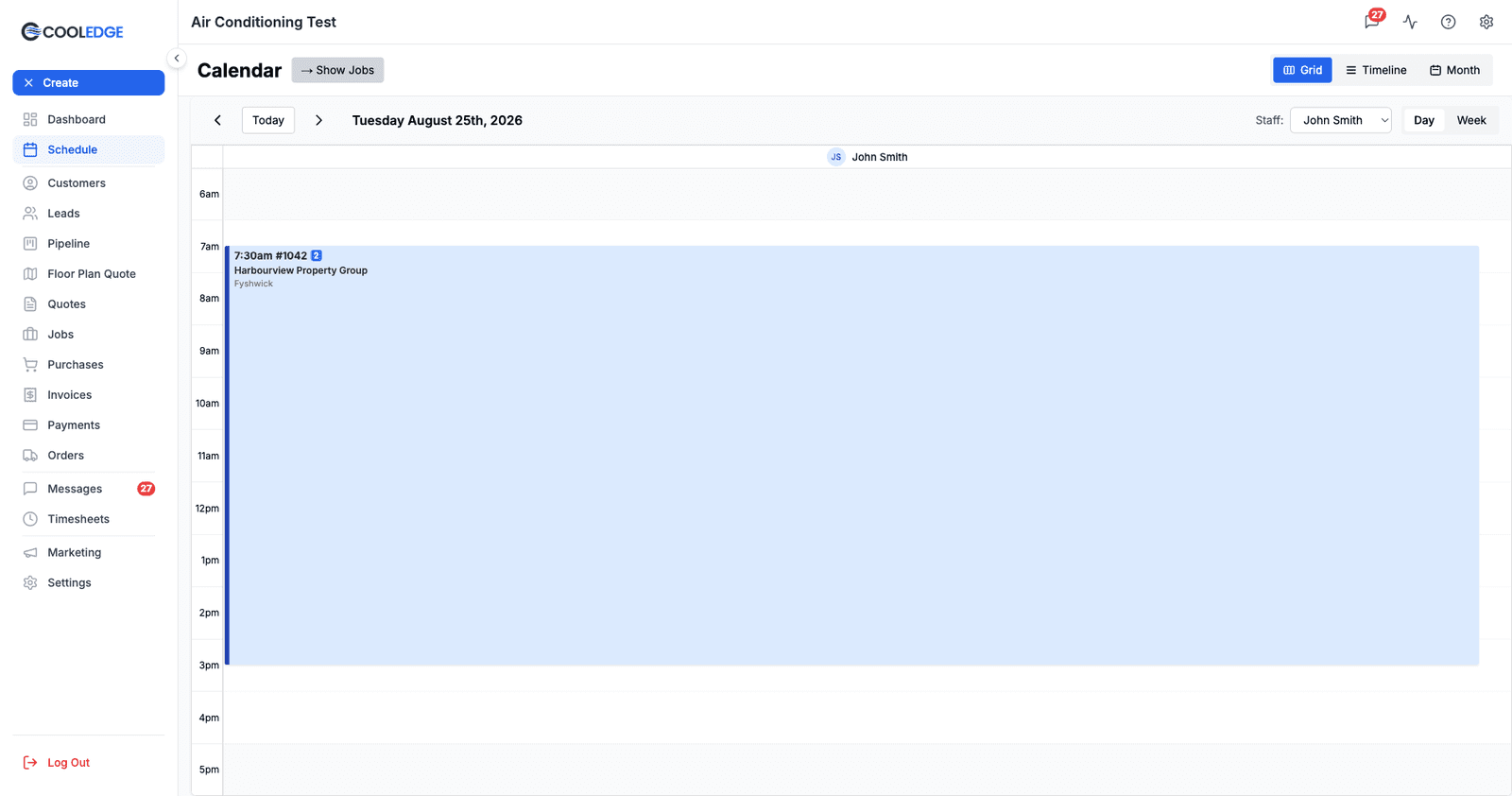Open Settings in the sidebar
1512x796 pixels.
coord(89,583)
